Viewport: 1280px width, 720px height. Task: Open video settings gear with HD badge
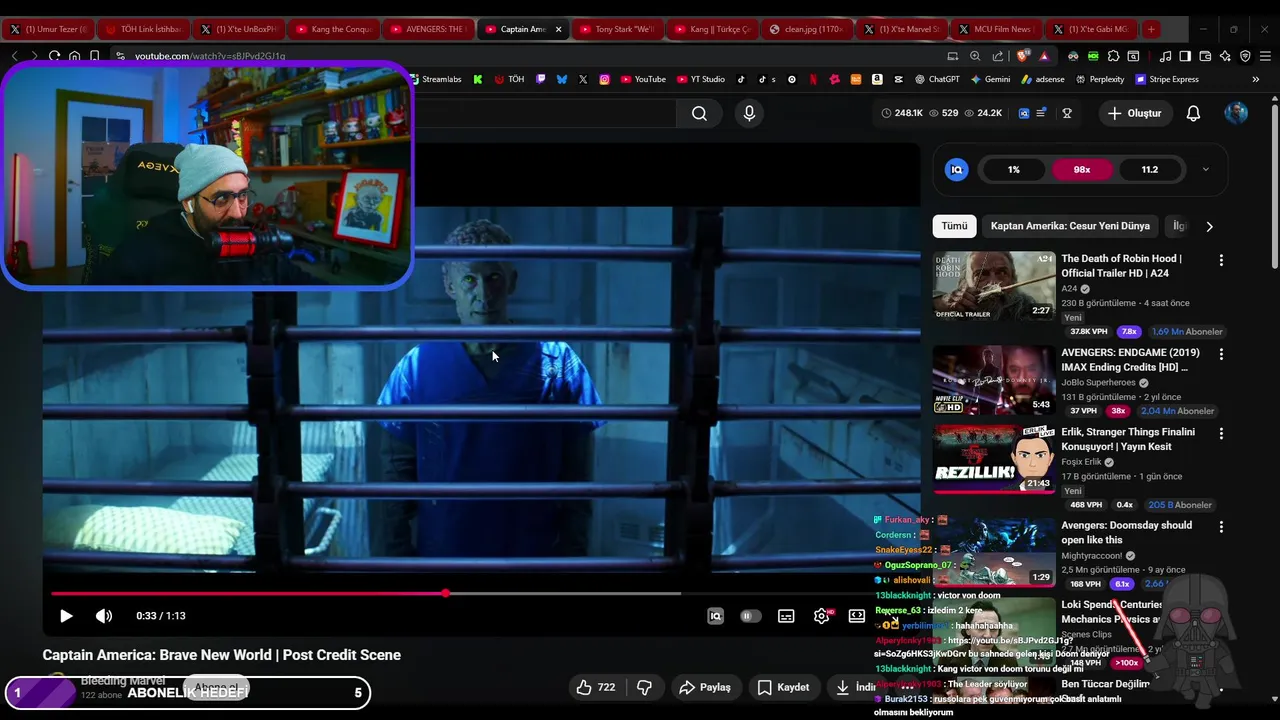[822, 616]
